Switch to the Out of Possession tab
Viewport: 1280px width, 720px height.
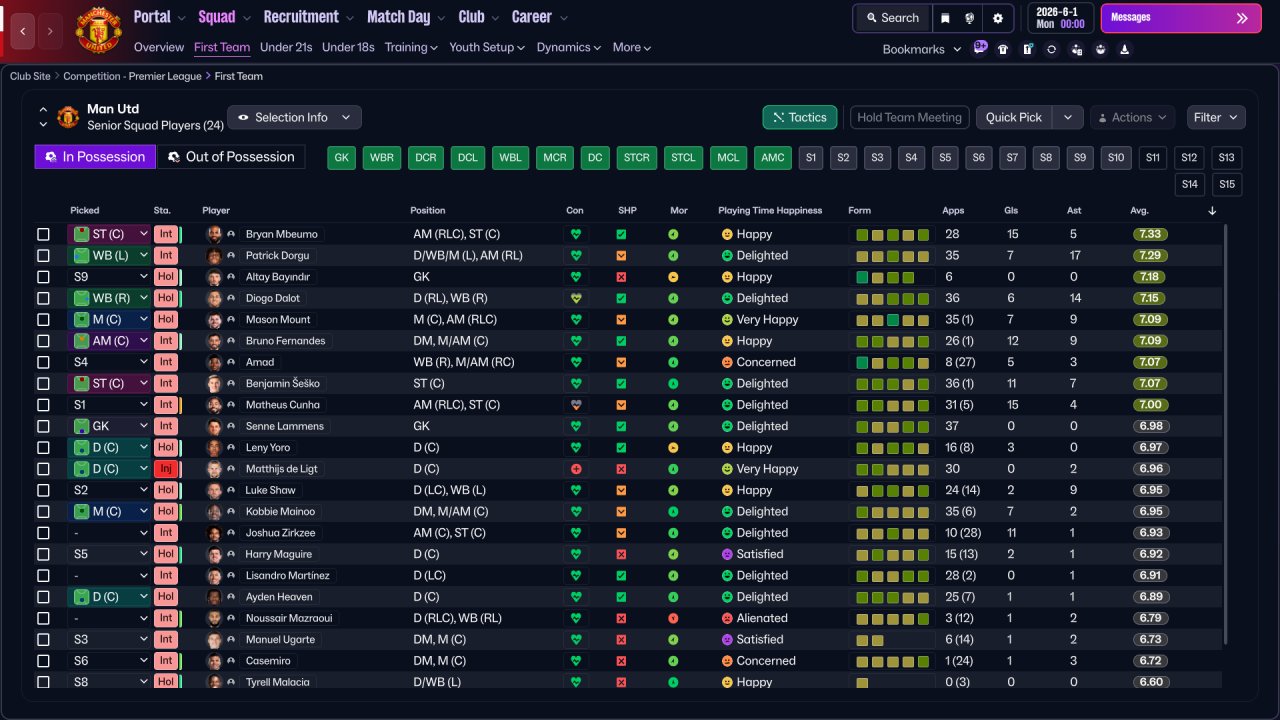click(x=231, y=157)
